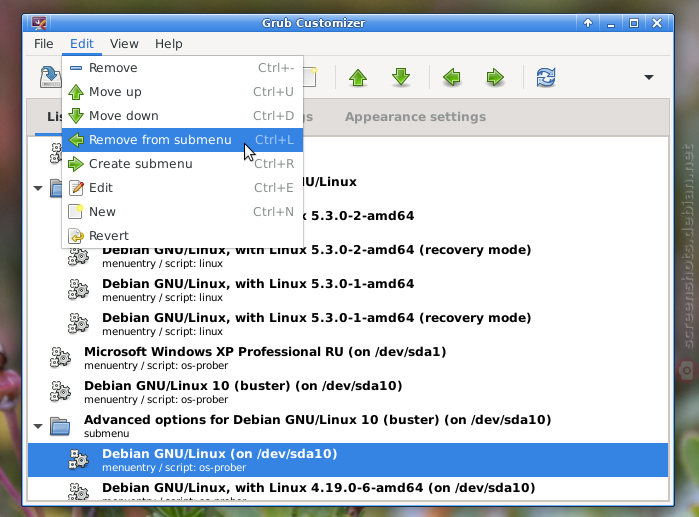Collapse the Advanced options for Debian buster submenu
The width and height of the screenshot is (699, 517).
click(38, 426)
